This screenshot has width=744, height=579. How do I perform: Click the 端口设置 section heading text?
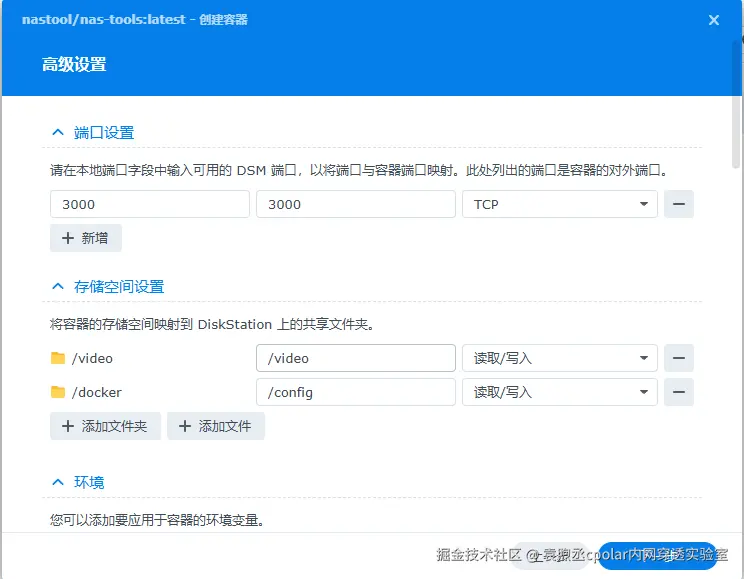(x=104, y=133)
